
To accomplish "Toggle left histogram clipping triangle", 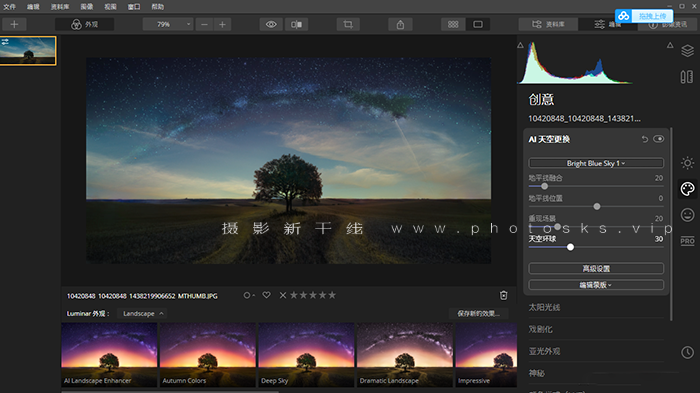I will 521,45.
